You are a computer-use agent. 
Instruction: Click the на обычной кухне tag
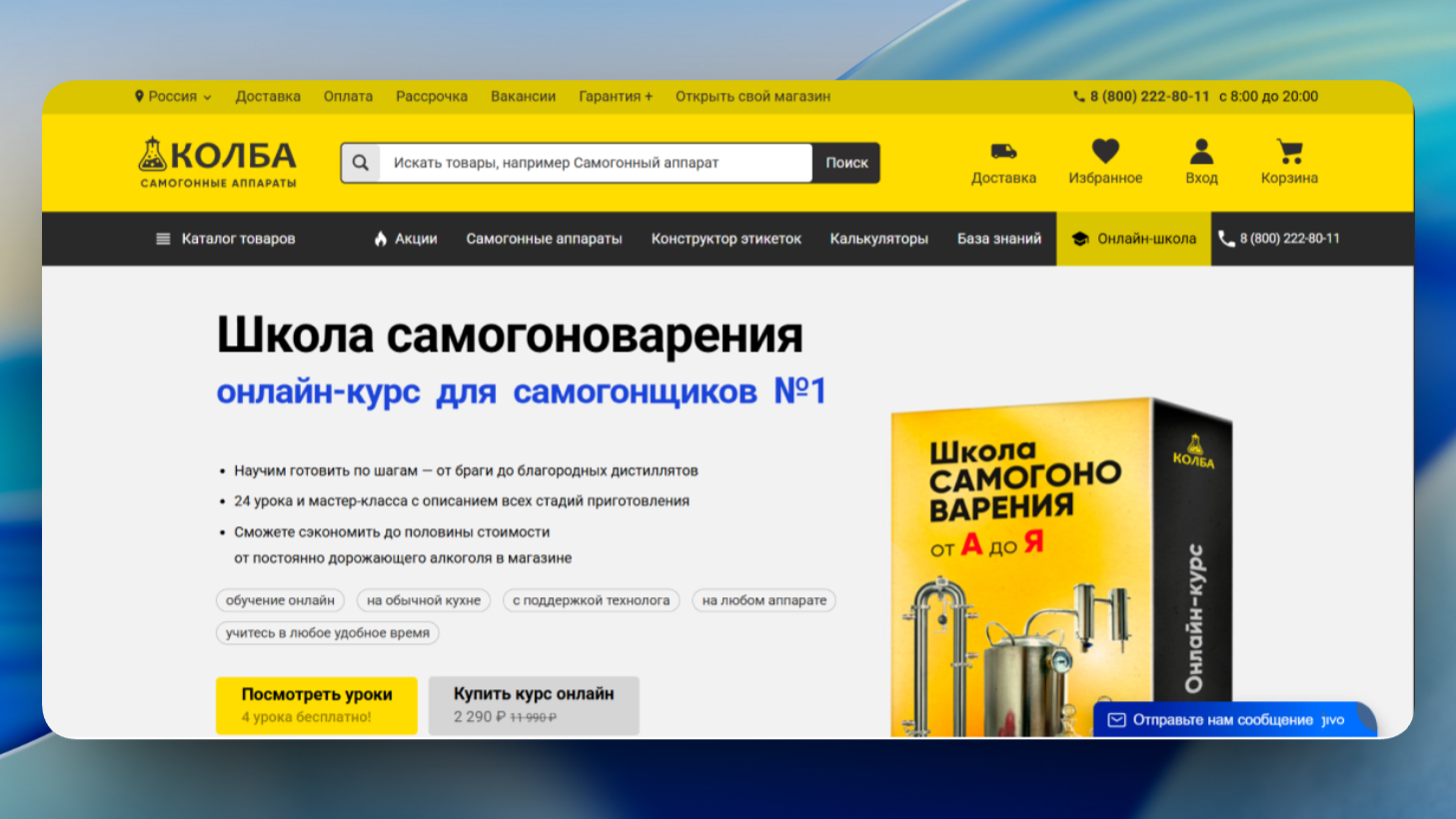coord(424,600)
